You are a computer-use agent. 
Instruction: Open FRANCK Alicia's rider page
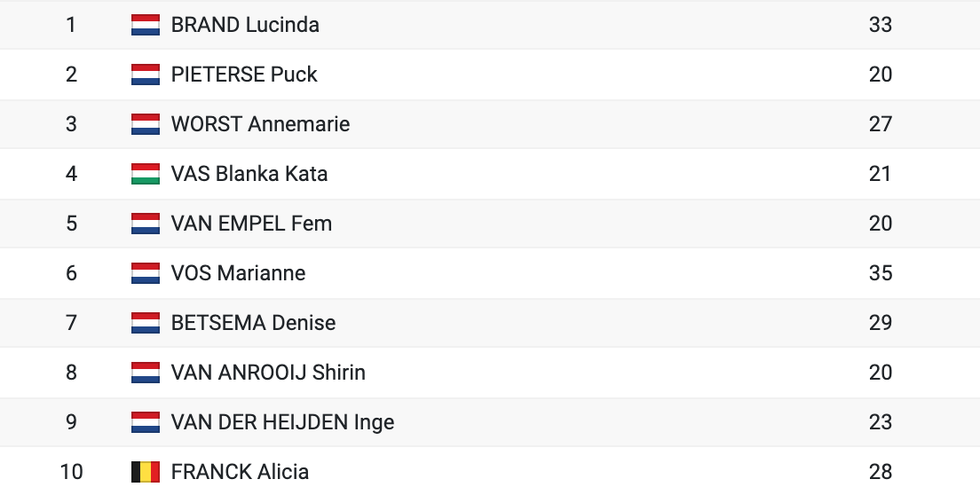(240, 472)
